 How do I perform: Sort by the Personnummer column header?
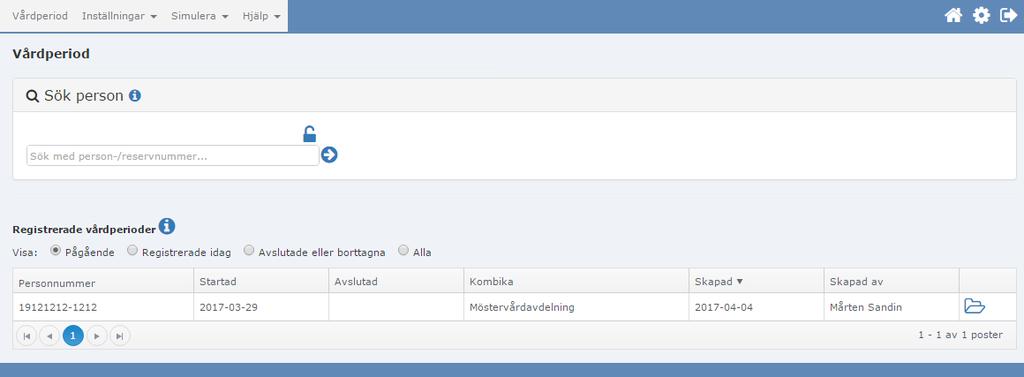click(103, 281)
